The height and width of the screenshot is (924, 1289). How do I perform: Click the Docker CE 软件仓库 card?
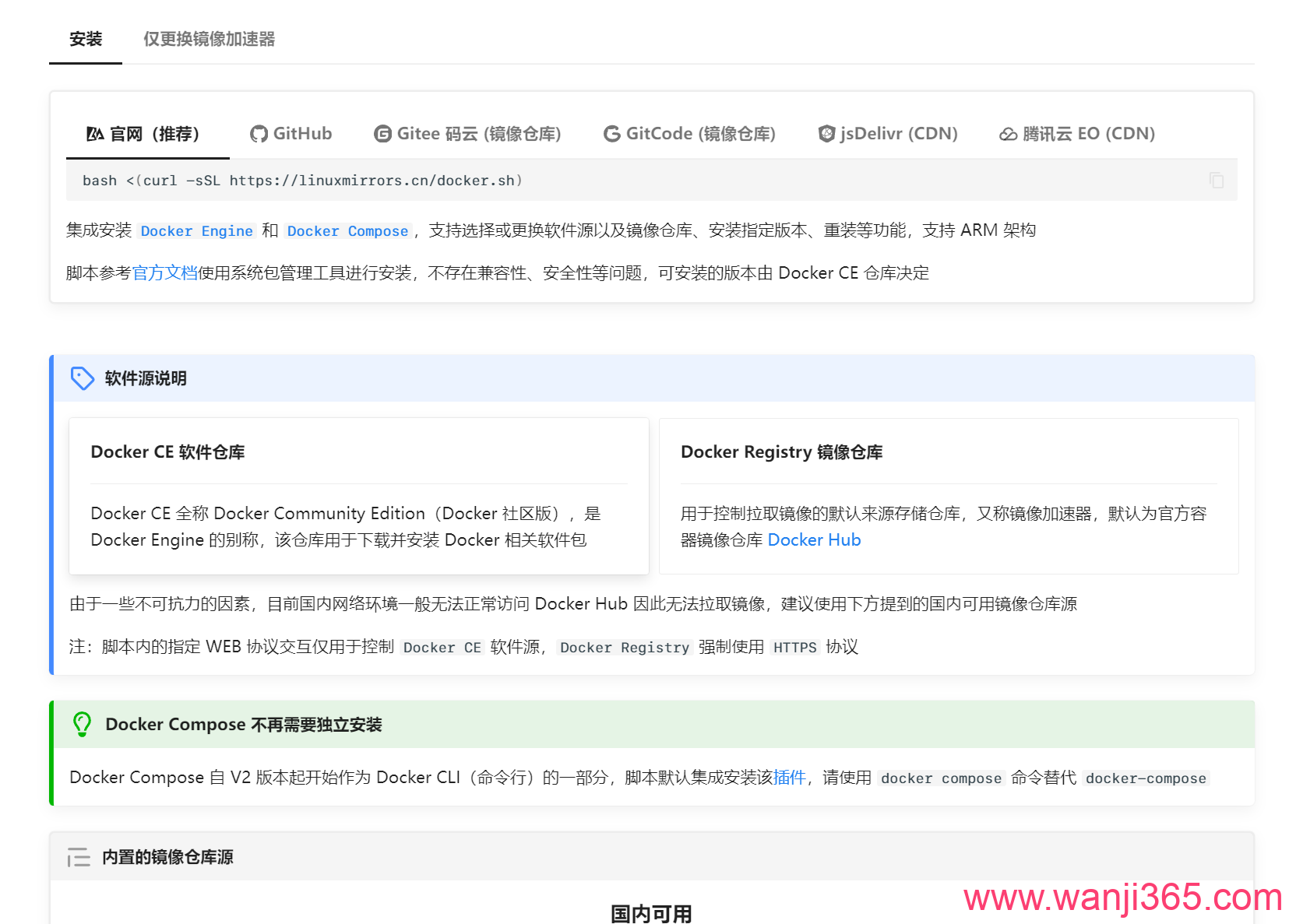[x=359, y=497]
